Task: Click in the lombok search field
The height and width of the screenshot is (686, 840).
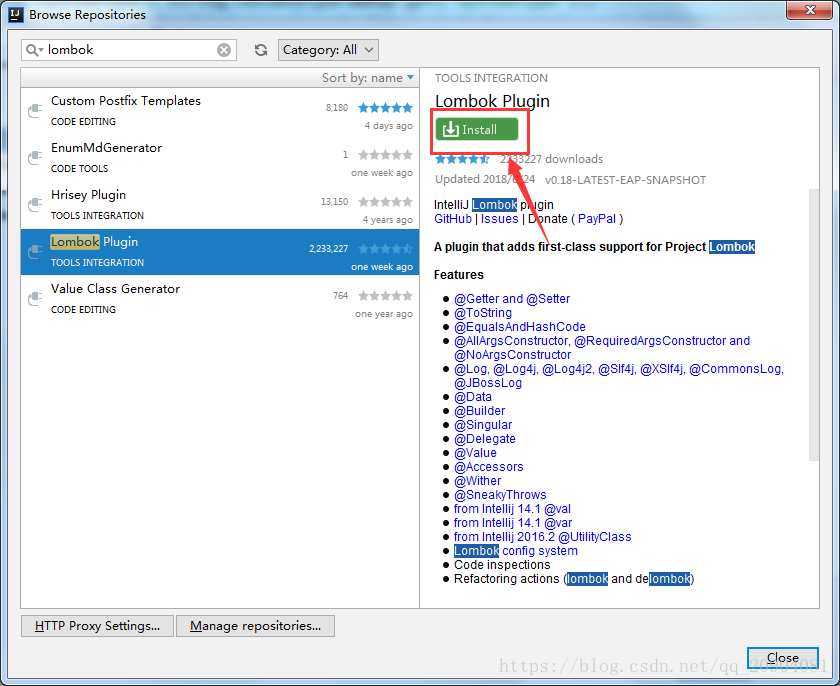Action: click(x=130, y=50)
